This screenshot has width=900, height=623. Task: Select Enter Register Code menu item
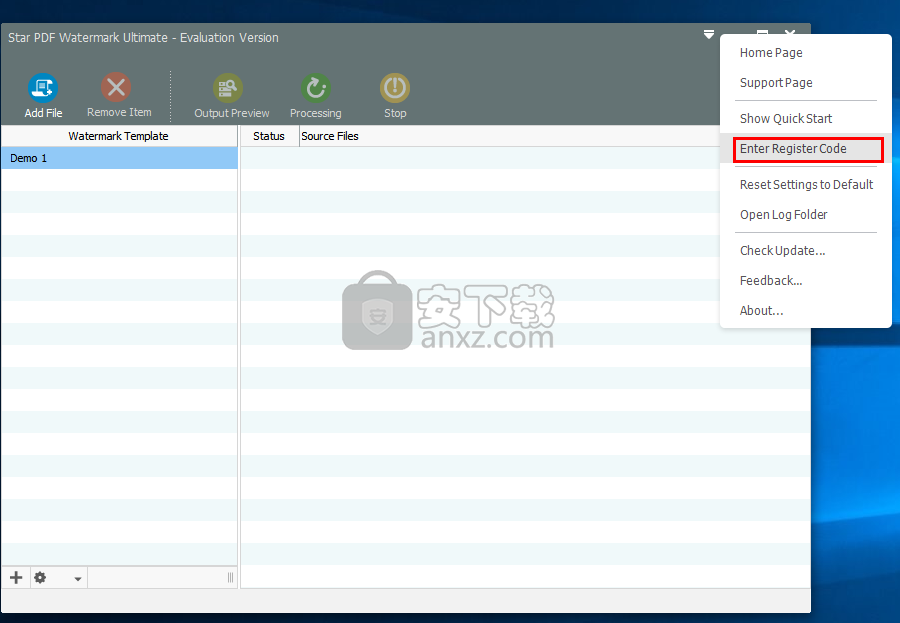806,149
